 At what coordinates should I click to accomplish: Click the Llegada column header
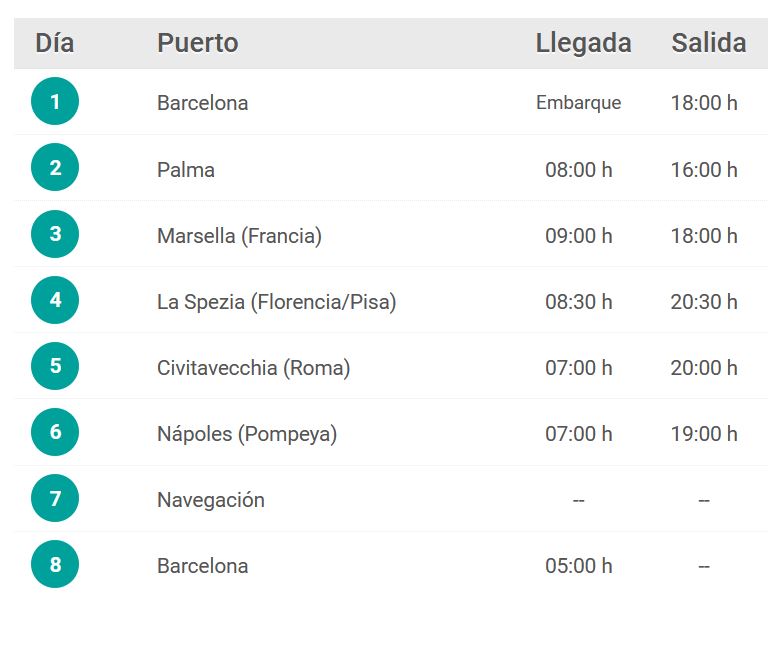(x=583, y=44)
